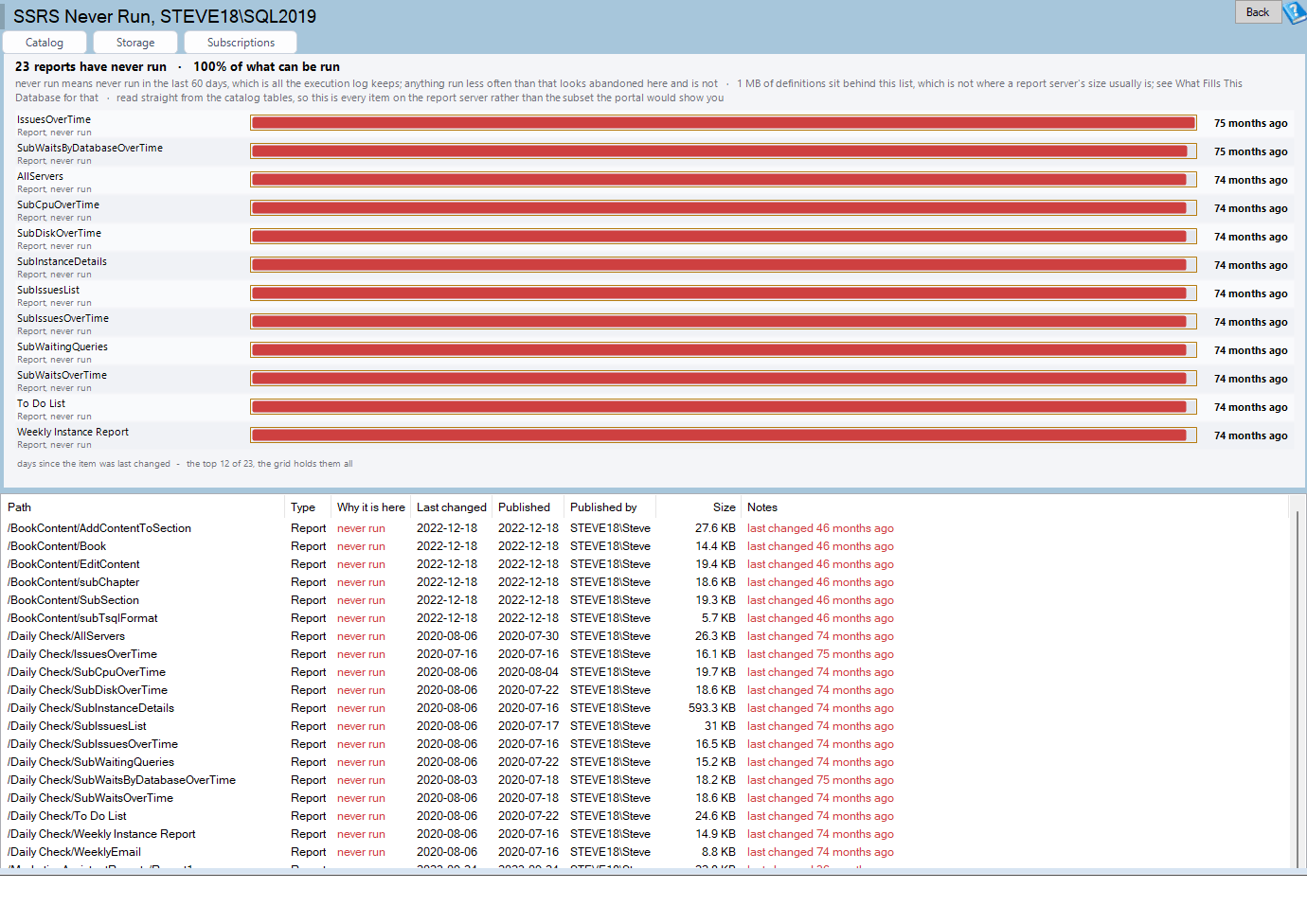Select the Weekly Instance Report red bar
This screenshot has width=1307, height=924.
tap(719, 435)
